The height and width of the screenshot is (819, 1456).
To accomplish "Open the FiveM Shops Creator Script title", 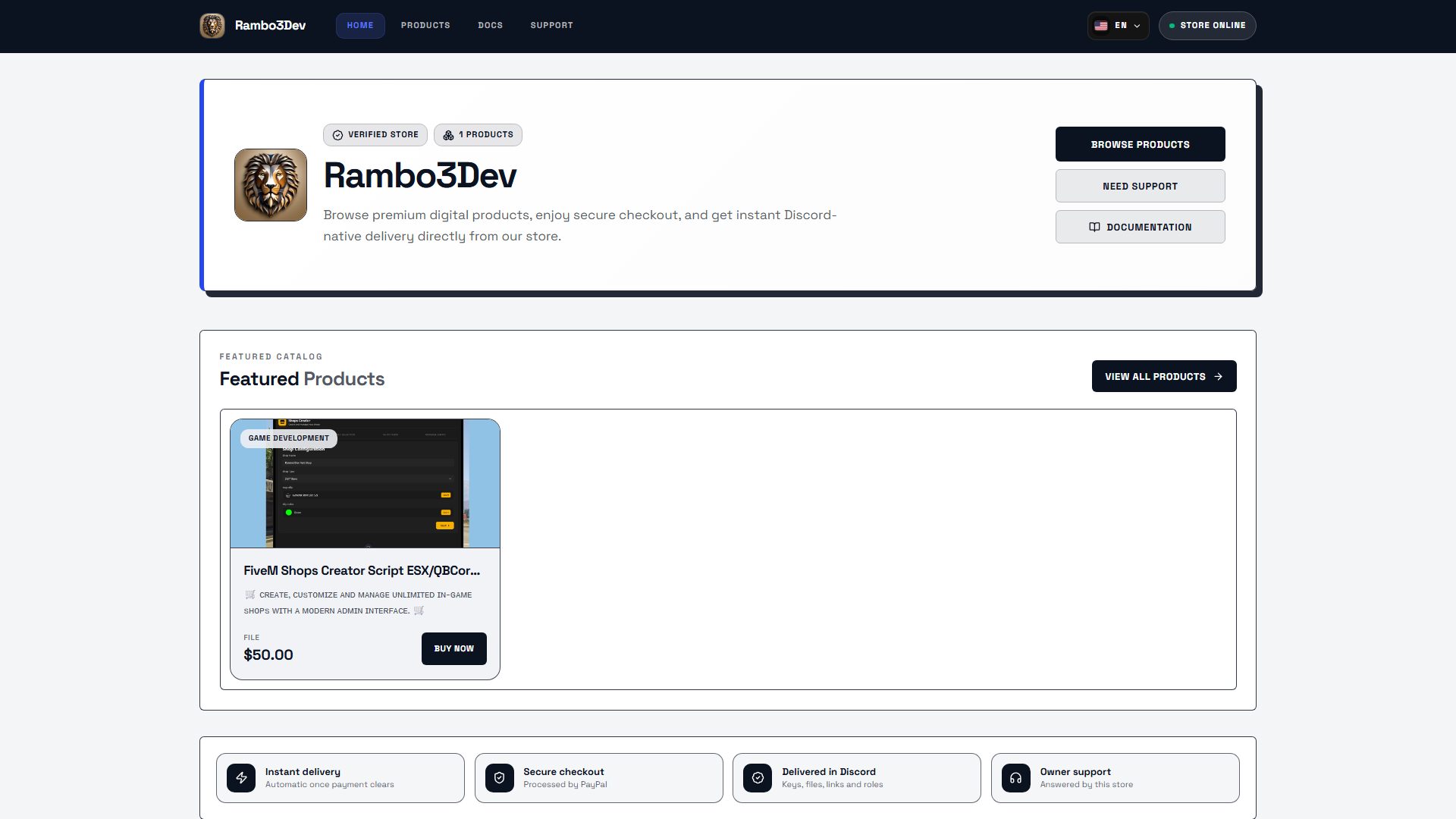I will pyautogui.click(x=362, y=570).
